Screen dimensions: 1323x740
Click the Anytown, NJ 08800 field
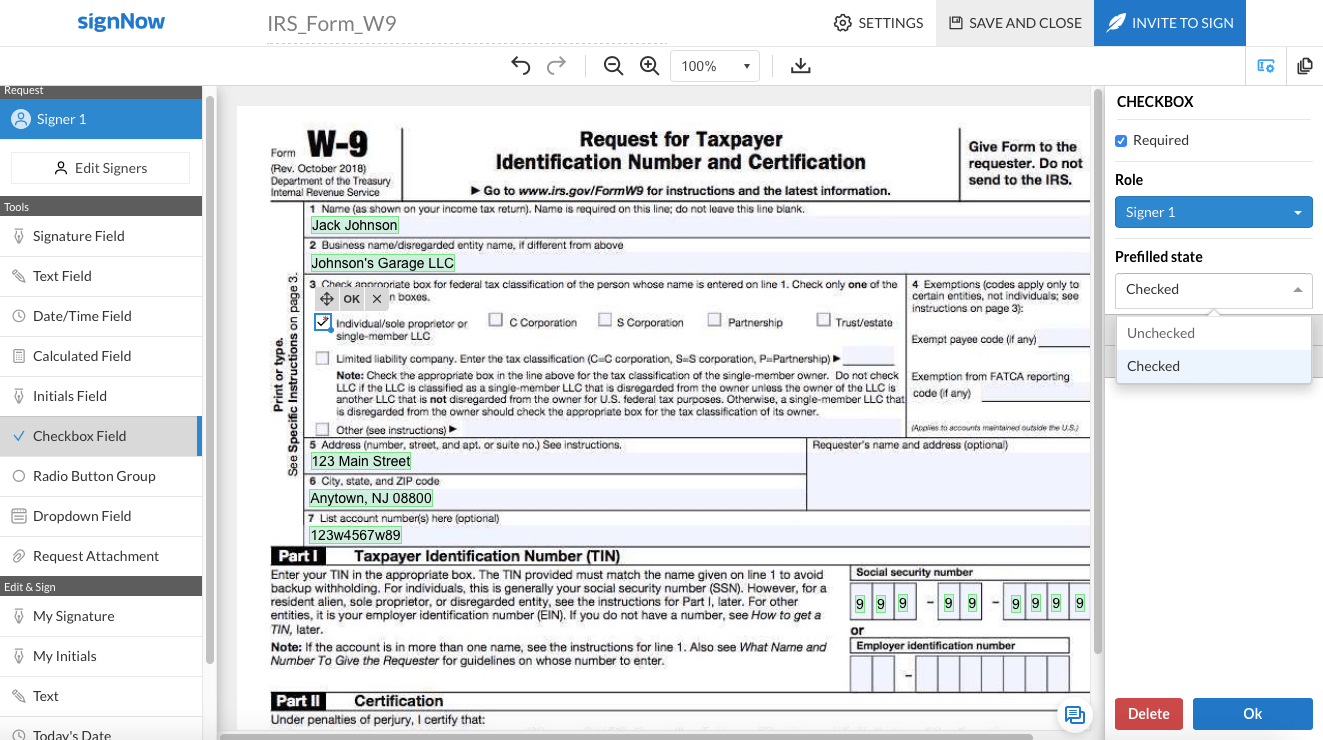[371, 498]
